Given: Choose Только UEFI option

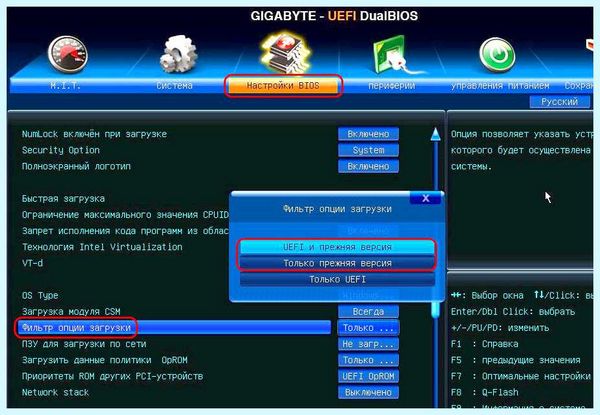Looking at the screenshot, I should click(x=337, y=279).
